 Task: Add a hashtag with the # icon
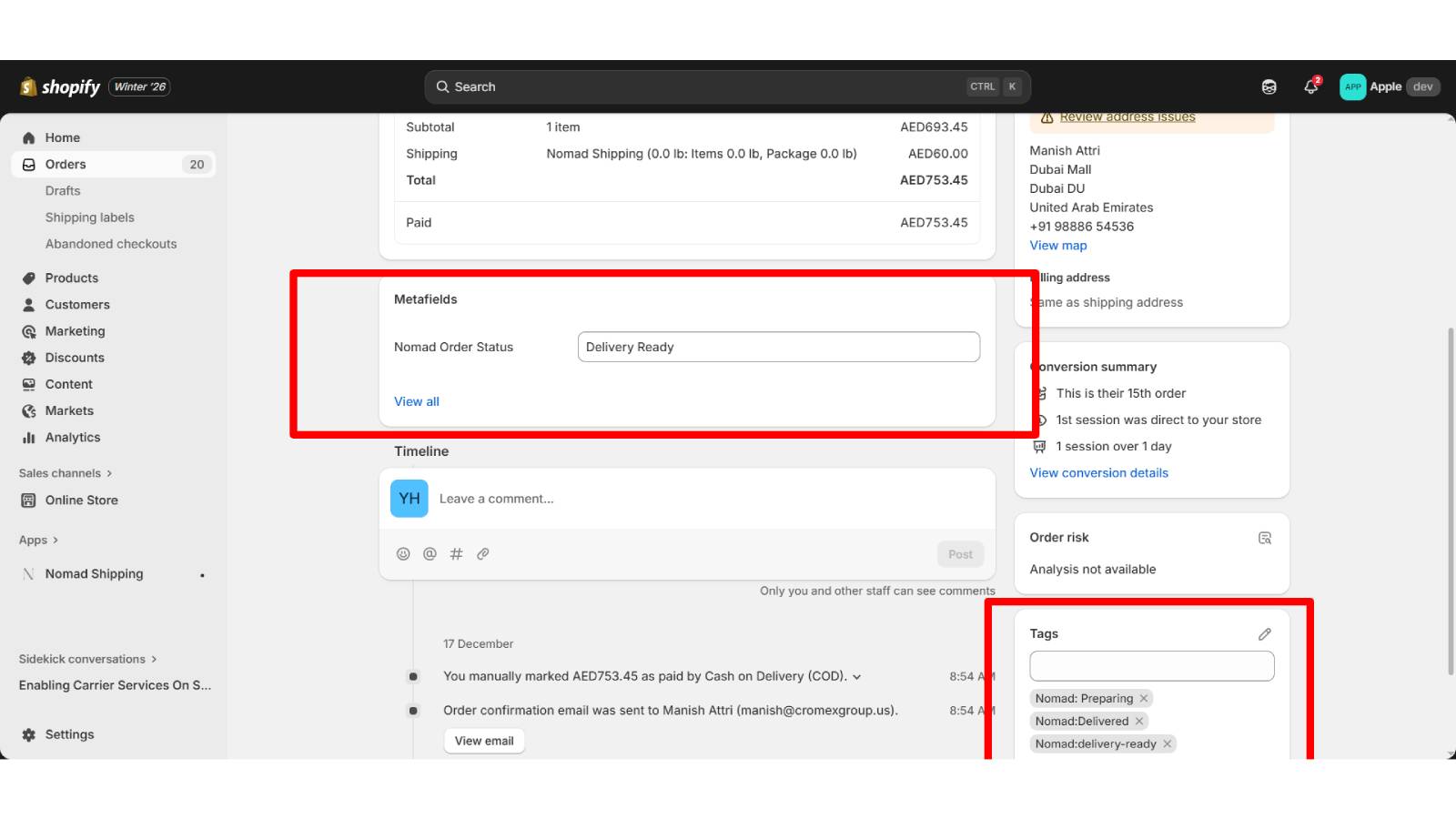click(x=456, y=553)
